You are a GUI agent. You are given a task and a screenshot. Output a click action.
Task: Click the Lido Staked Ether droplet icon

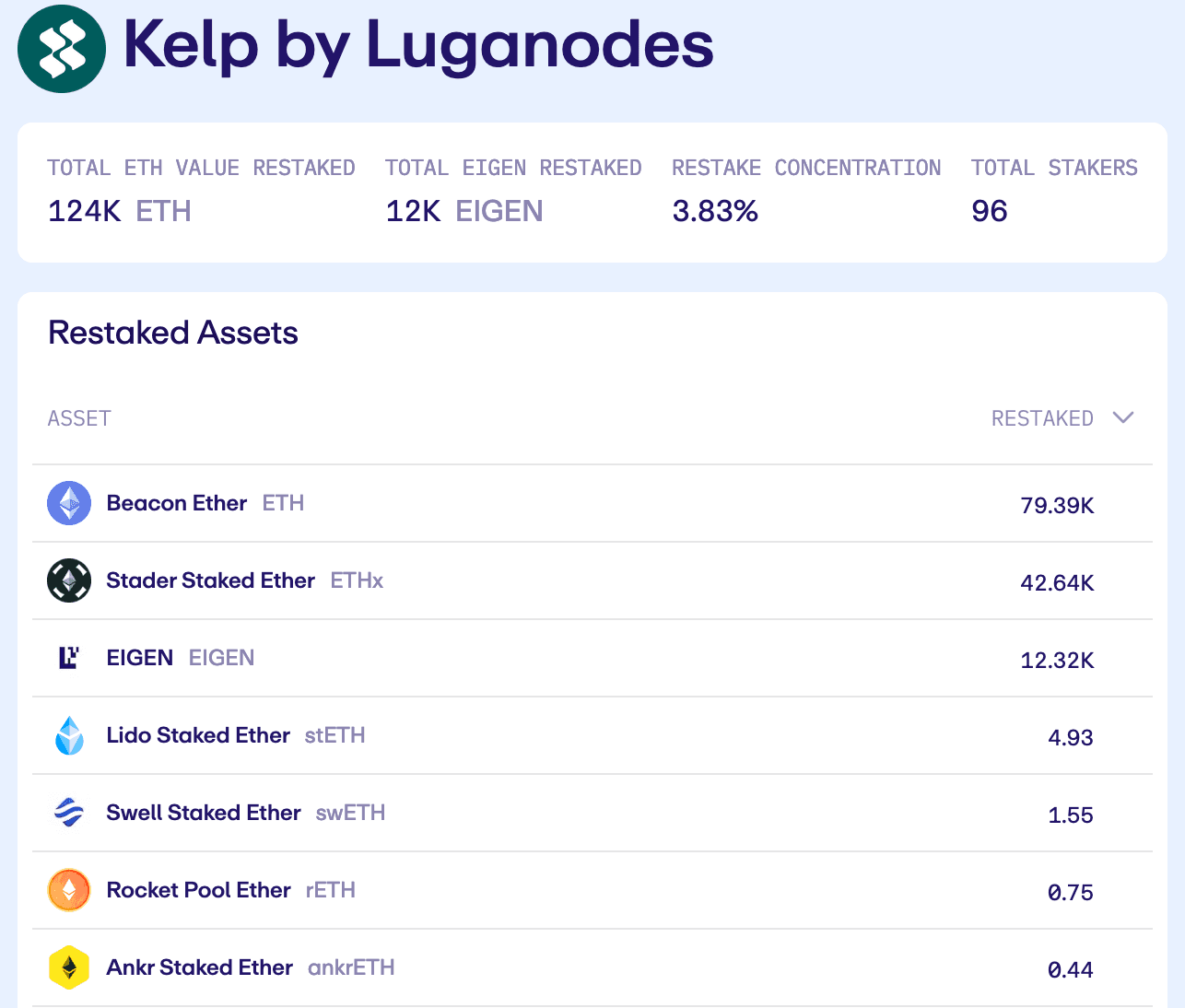(x=69, y=735)
